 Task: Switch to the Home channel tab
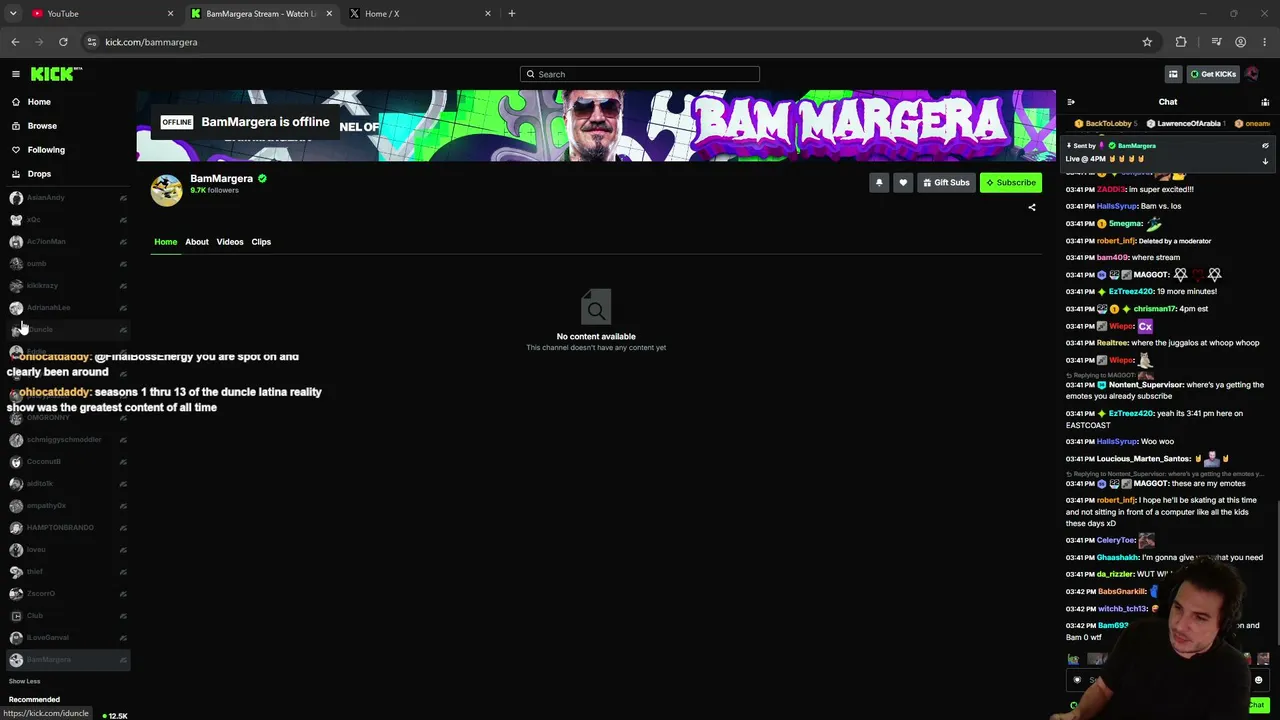(x=165, y=242)
